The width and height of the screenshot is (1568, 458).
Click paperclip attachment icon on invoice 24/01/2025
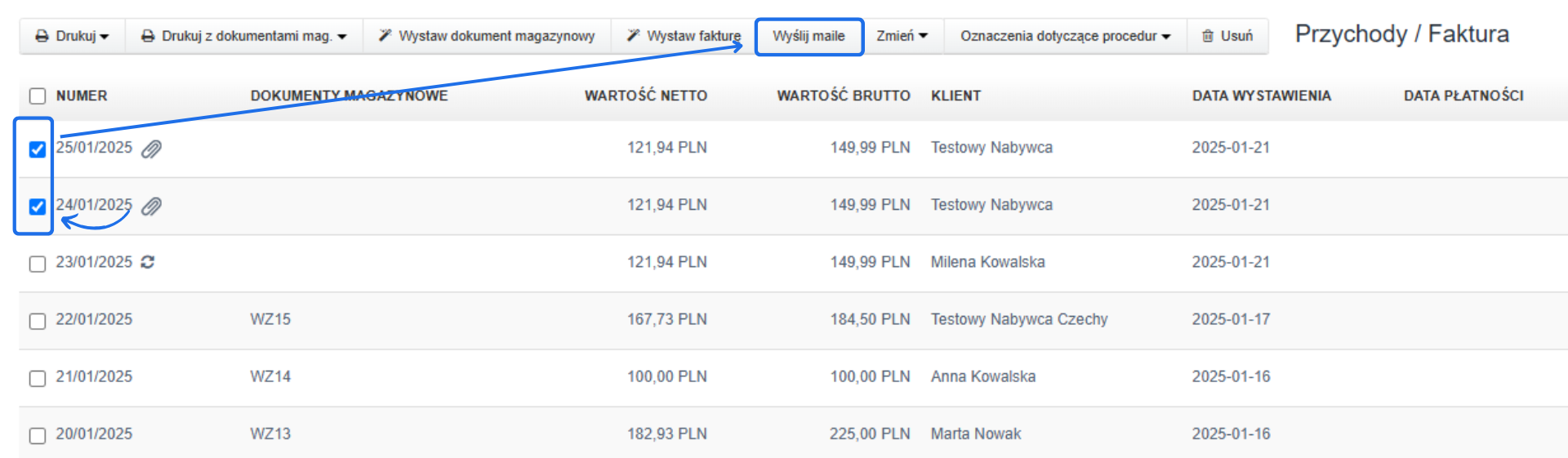tap(151, 206)
